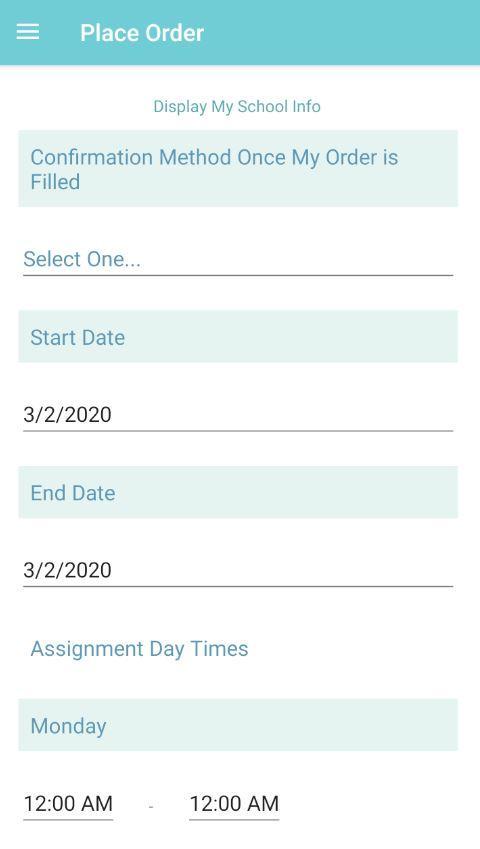The image size is (480, 849).
Task: Tap the Assignment Day Times label
Action: [x=139, y=649]
